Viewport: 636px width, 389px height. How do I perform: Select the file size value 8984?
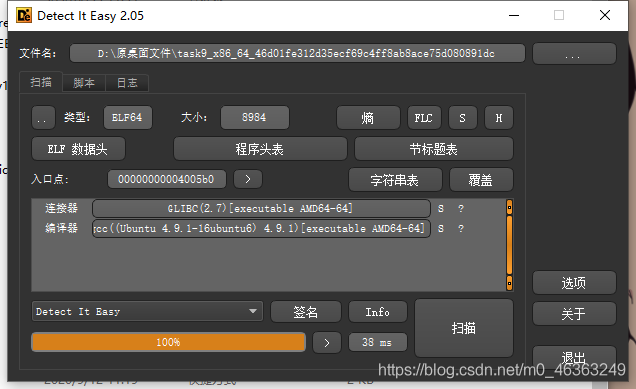click(255, 118)
